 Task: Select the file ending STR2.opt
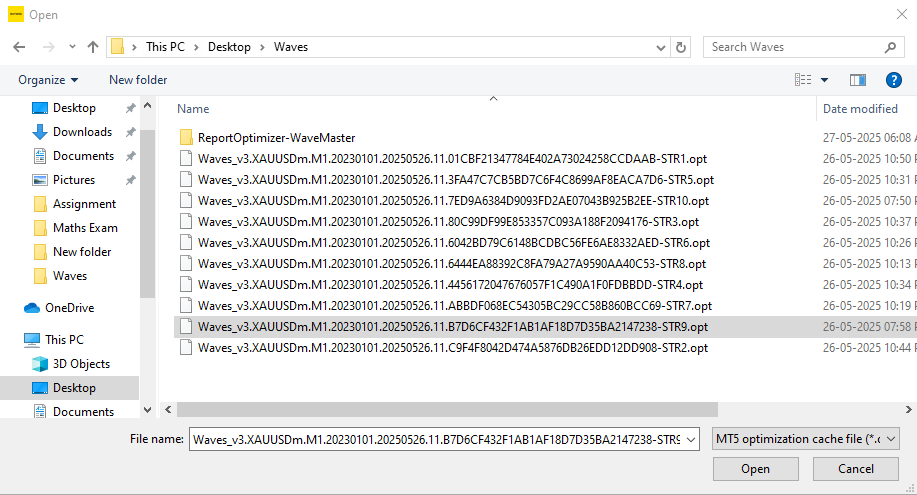(453, 348)
